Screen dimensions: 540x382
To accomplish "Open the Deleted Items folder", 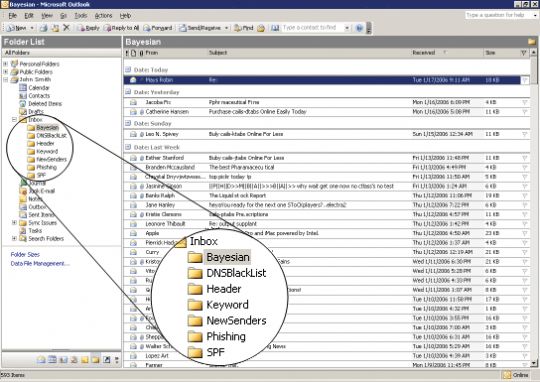I will 41,103.
